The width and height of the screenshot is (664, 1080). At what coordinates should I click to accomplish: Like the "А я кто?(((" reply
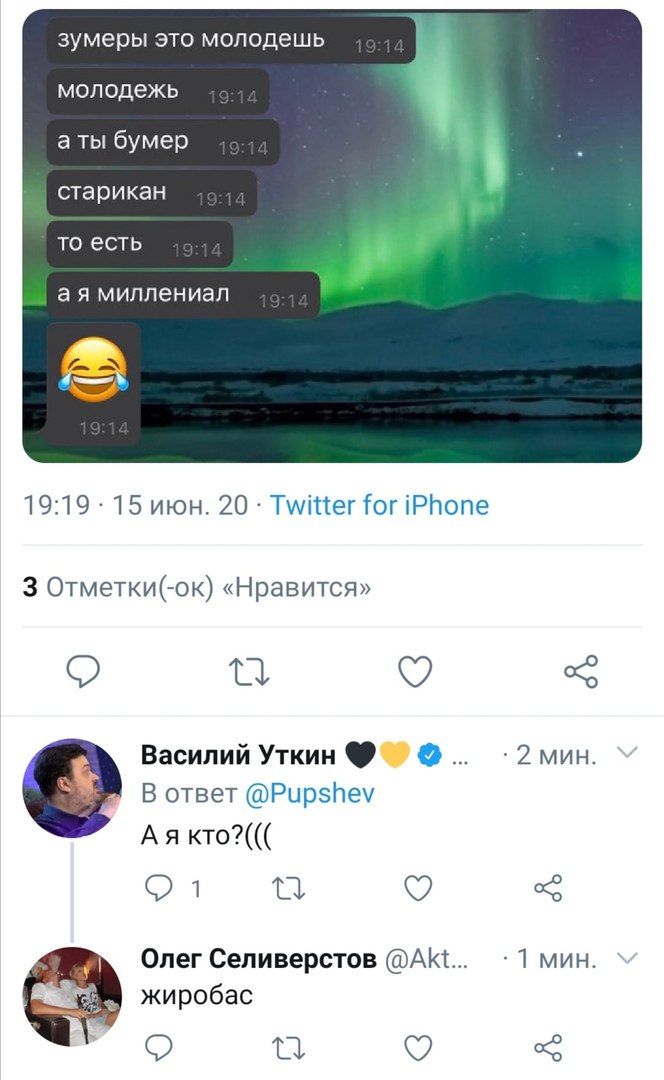(x=418, y=887)
